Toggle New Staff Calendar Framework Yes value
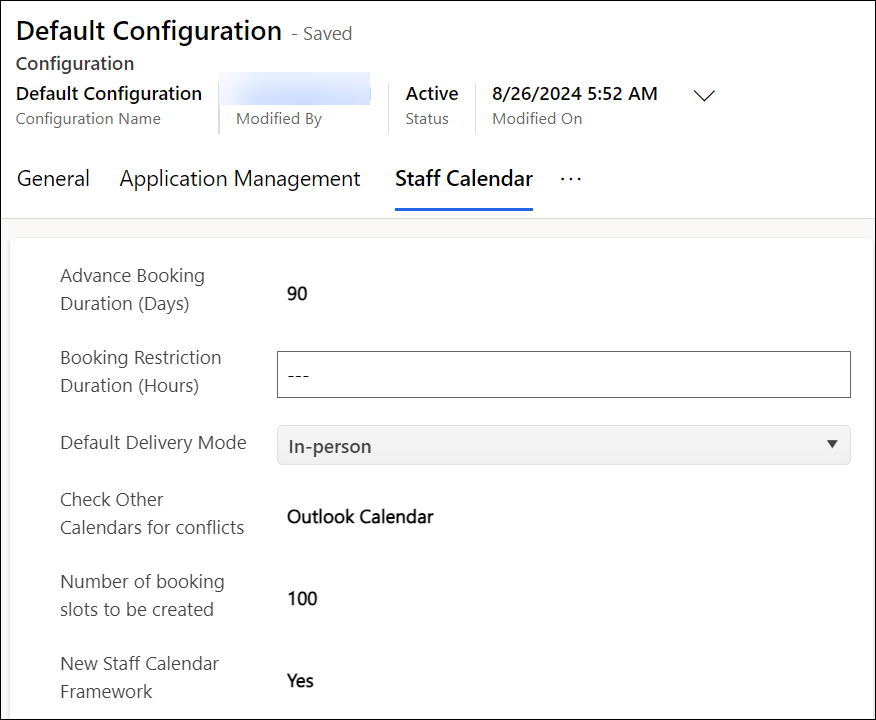876x720 pixels. pos(300,681)
